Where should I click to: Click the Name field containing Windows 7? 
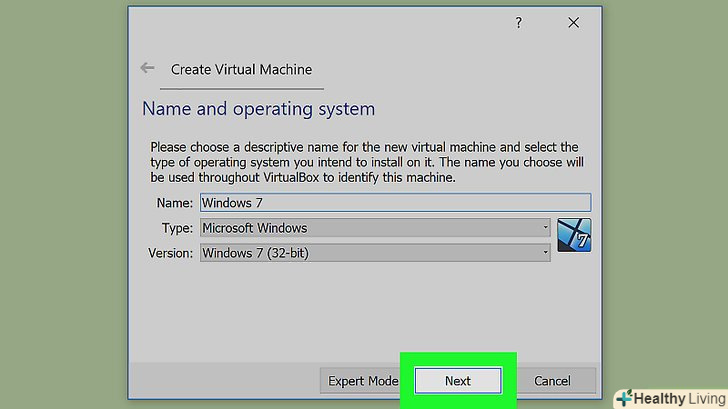coord(395,202)
